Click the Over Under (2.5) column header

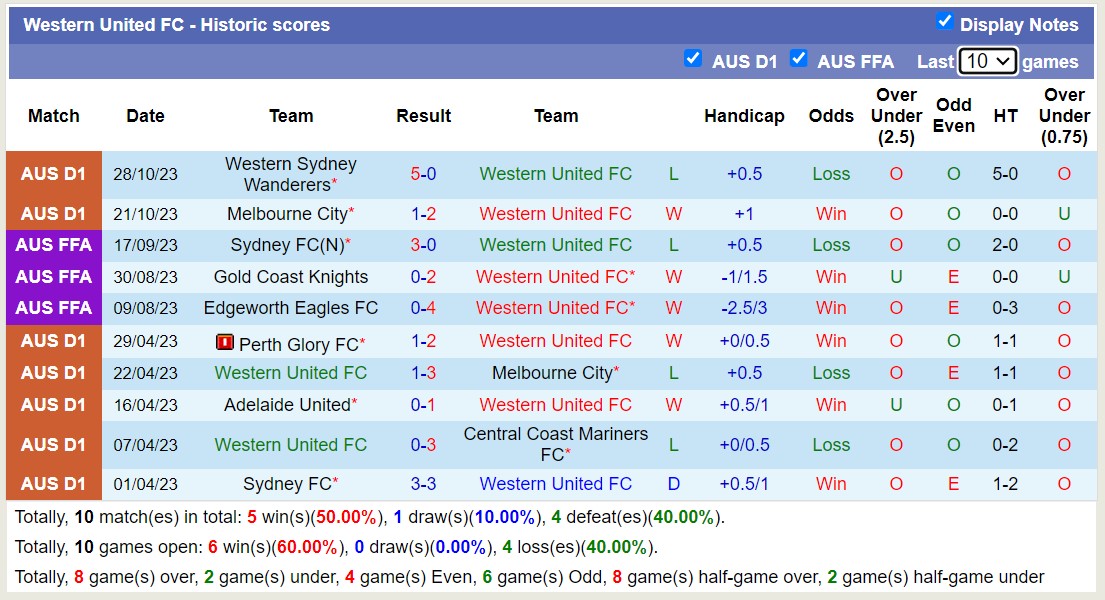click(896, 116)
